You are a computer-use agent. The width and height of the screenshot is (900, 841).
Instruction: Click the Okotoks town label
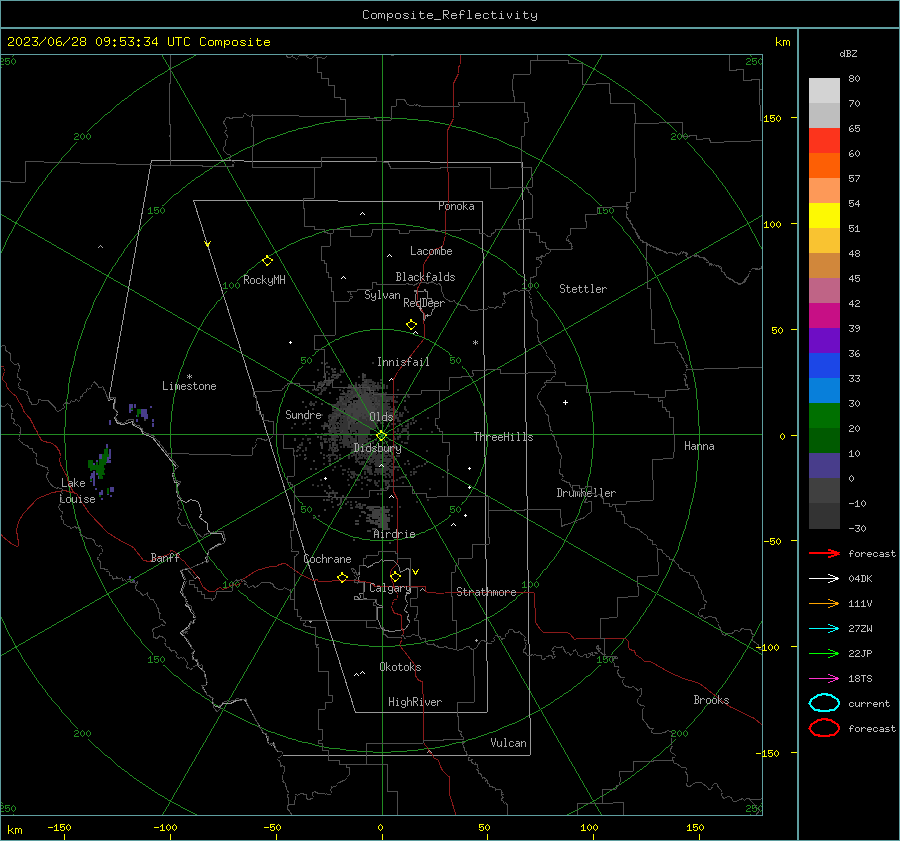click(x=400, y=667)
